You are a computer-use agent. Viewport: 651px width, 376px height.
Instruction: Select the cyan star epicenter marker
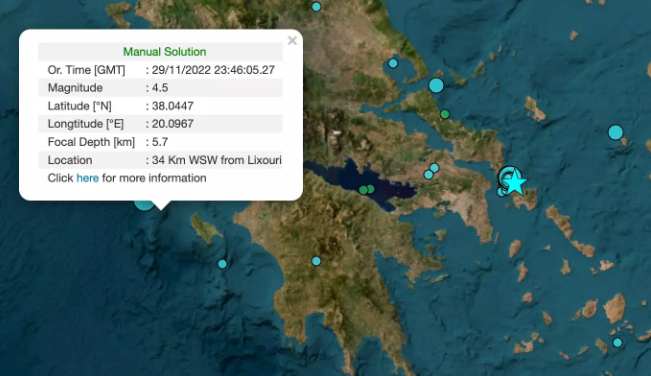coord(515,183)
